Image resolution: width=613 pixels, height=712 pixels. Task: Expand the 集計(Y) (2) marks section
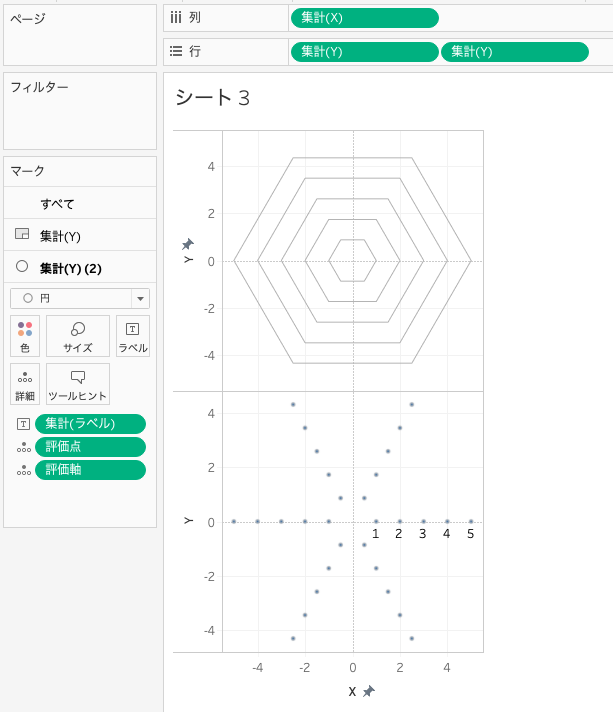(x=70, y=268)
